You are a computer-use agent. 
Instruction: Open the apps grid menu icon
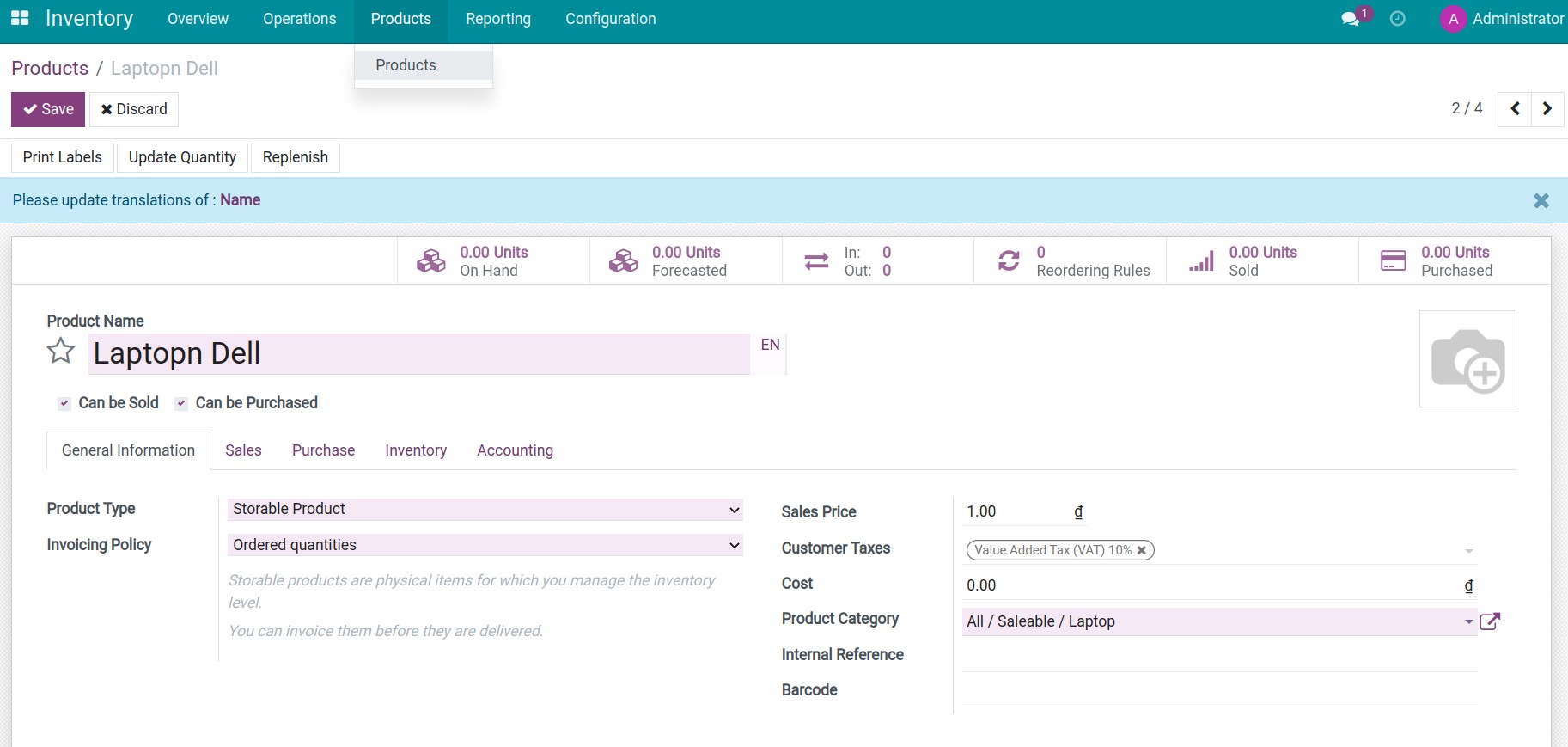[20, 18]
